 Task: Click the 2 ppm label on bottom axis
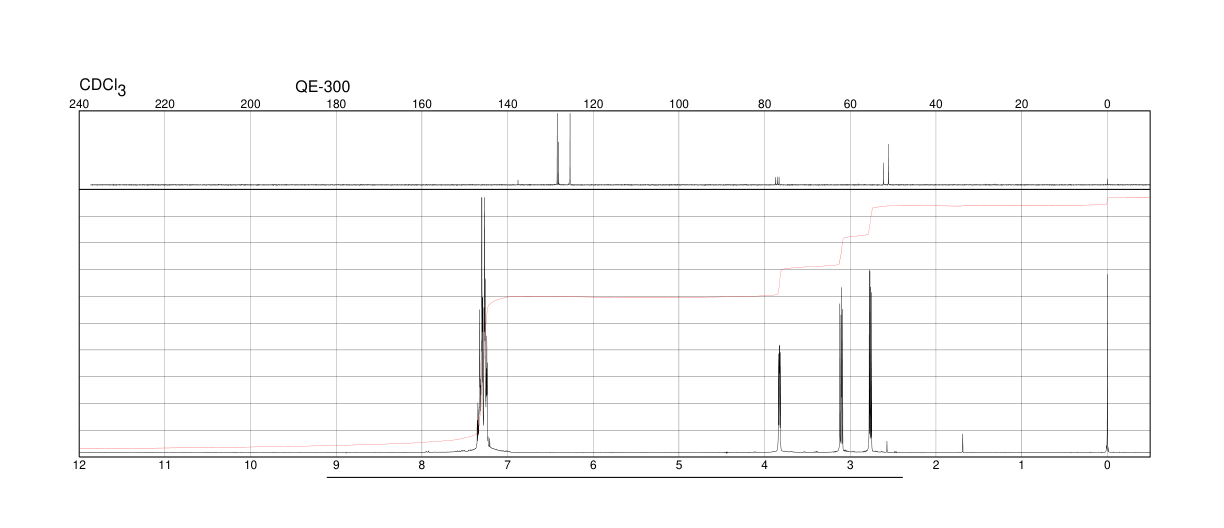[936, 466]
